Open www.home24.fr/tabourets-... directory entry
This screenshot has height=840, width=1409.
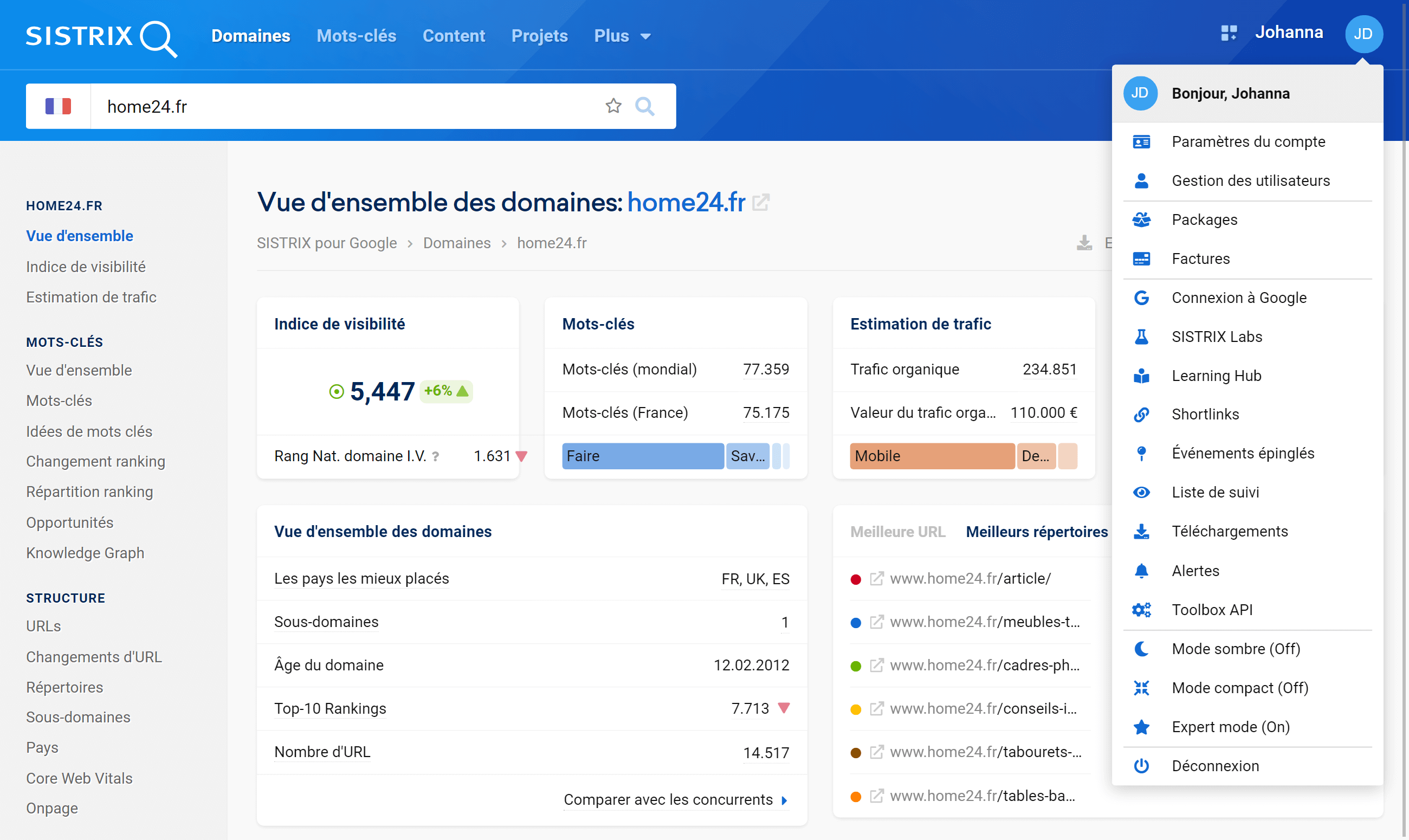(985, 752)
